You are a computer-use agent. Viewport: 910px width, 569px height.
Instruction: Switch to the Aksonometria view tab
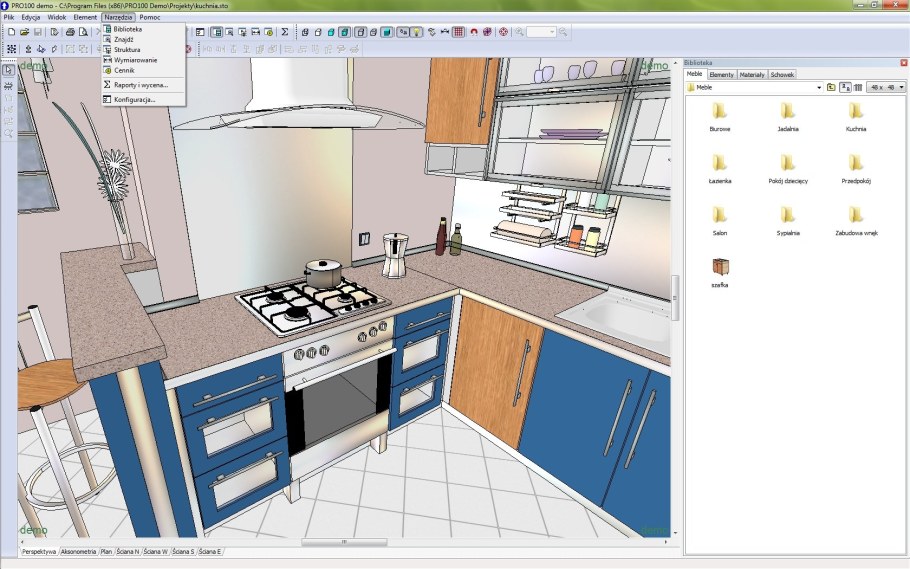pos(78,551)
